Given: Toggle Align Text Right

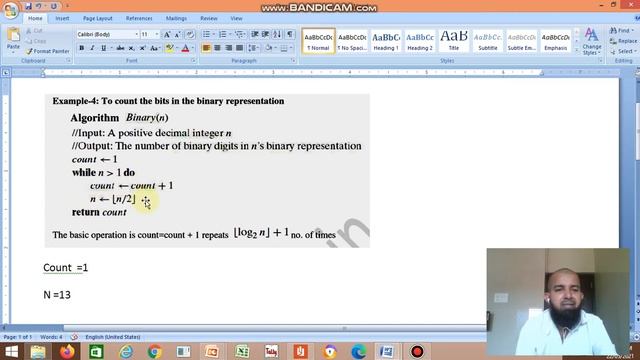Looking at the screenshot, I should click(229, 48).
